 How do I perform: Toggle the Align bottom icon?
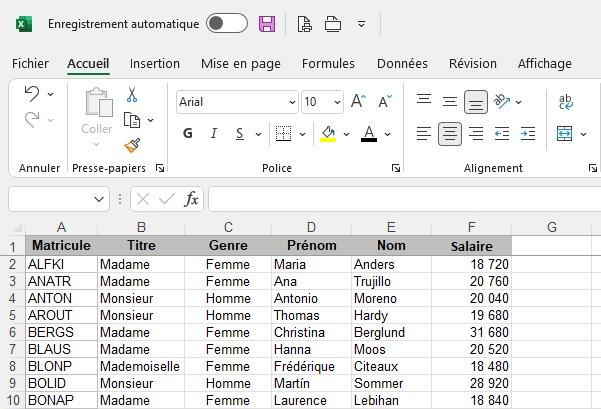point(476,102)
